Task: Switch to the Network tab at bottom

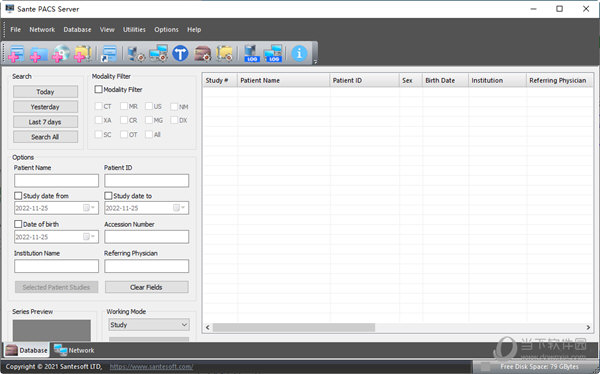Action: (74, 350)
